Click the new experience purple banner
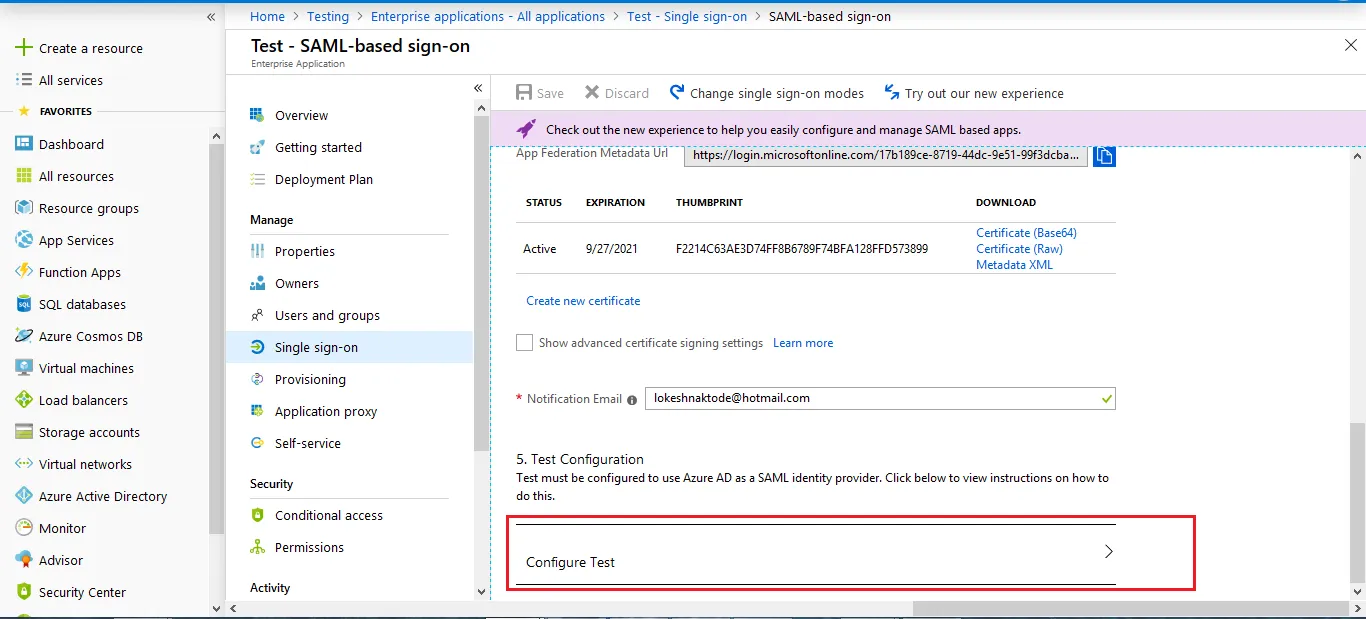Screen dimensions: 1366x619 pos(927,129)
